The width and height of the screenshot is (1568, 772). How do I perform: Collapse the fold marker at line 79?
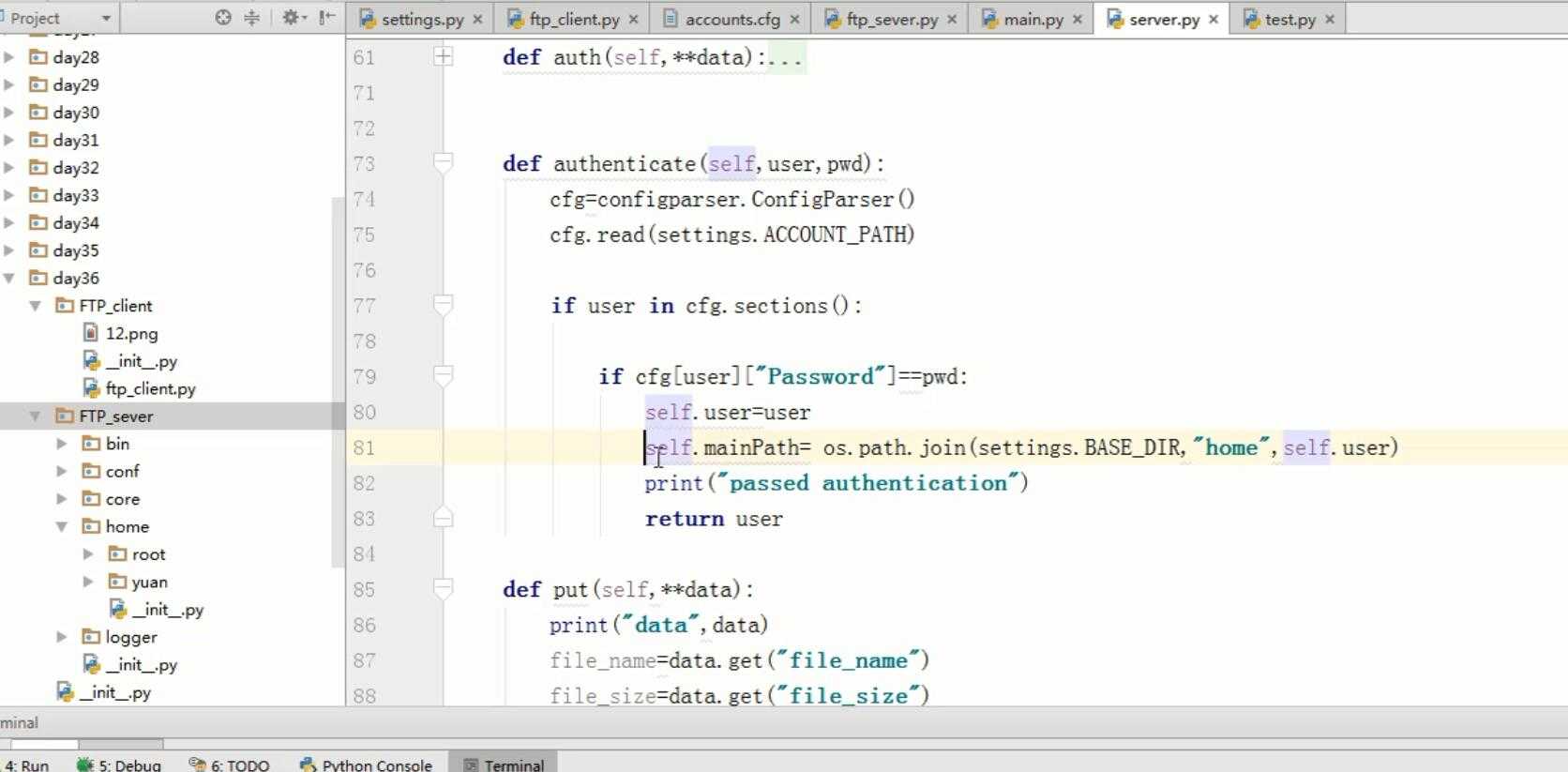pos(444,376)
